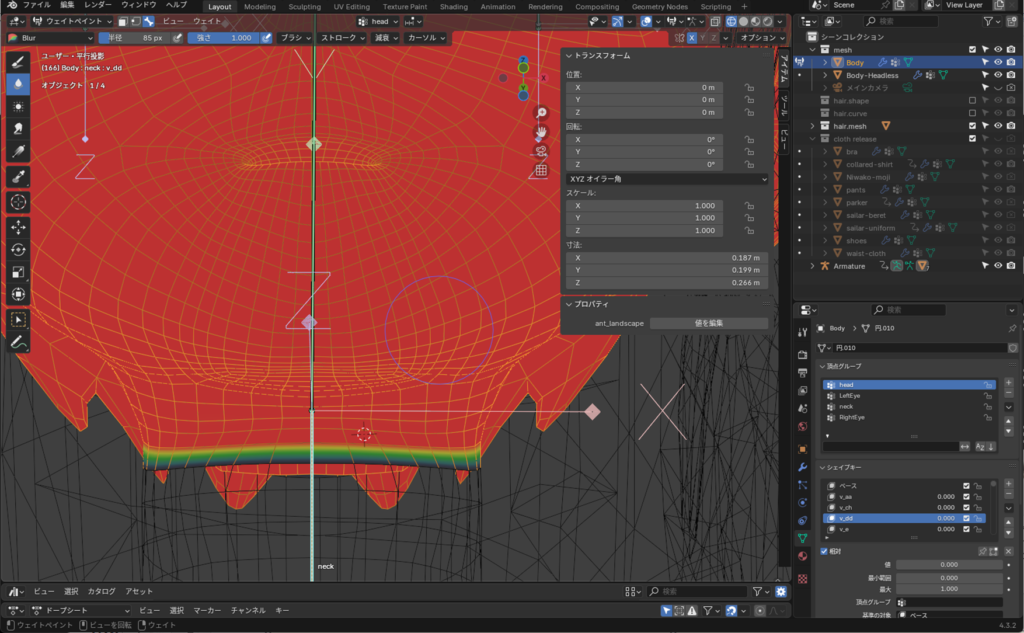Select the Draw brush tool in toolbar
The image size is (1024, 633).
coord(18,61)
